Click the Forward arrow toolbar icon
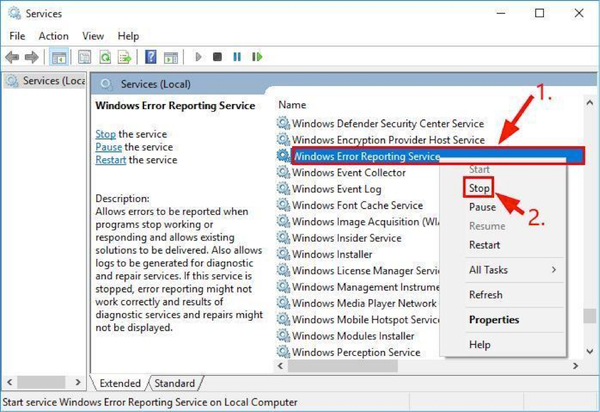600x412 pixels. [32, 57]
